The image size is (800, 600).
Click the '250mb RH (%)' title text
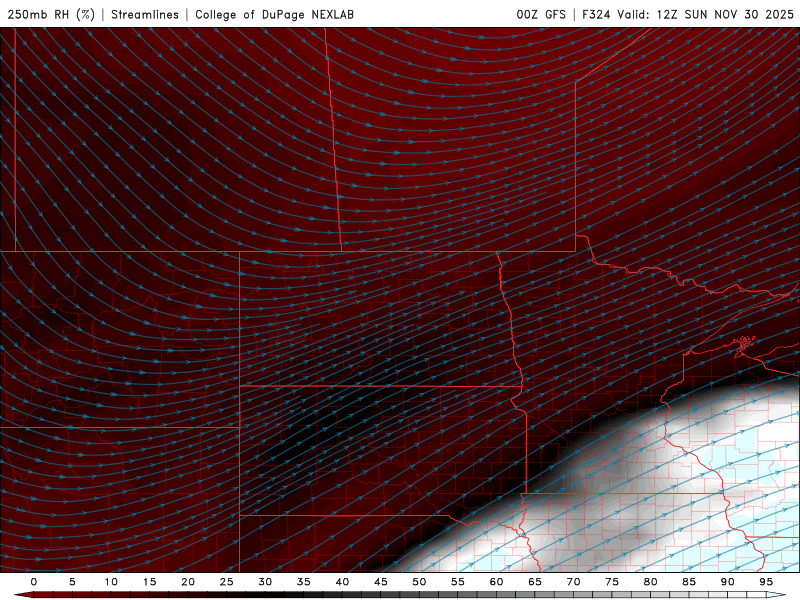click(x=51, y=14)
